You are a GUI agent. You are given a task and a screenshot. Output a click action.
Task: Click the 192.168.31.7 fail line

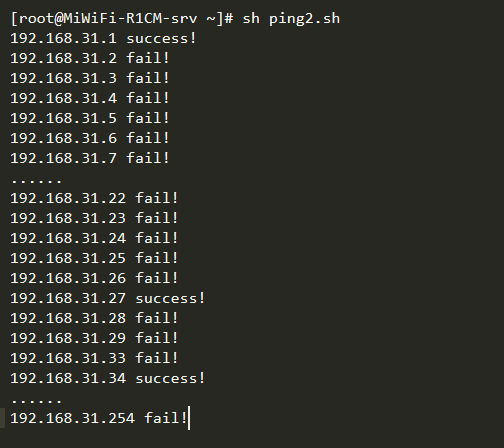(x=90, y=158)
